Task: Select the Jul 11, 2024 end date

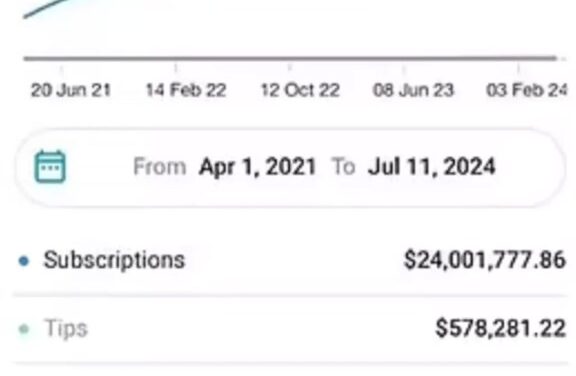Action: click(432, 167)
